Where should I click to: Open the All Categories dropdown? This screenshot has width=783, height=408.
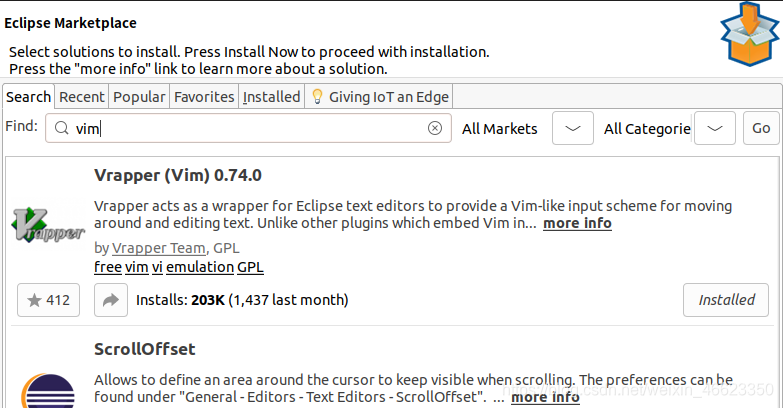[715, 128]
